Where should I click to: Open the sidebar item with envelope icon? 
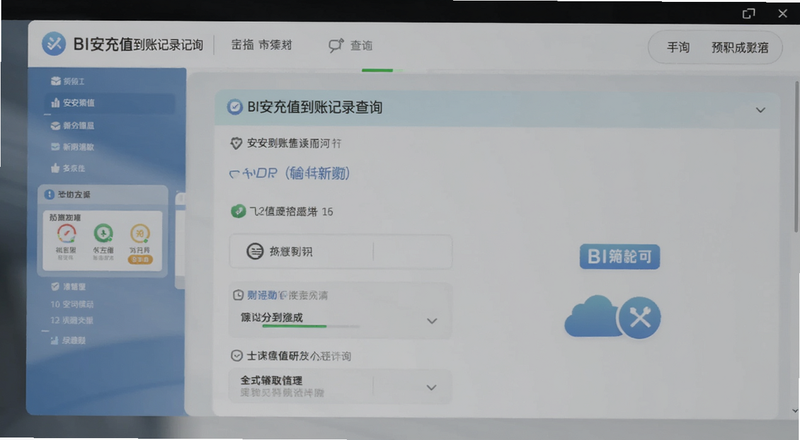click(x=72, y=147)
